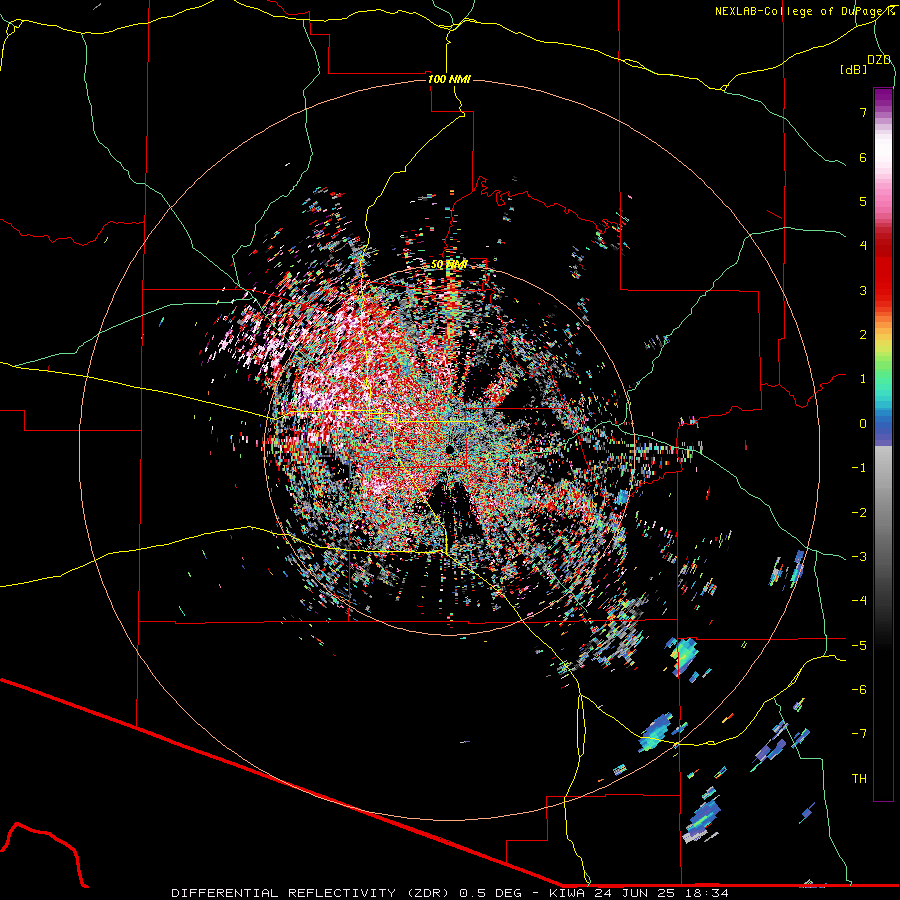Click the 0 value on the scale
900x900 pixels.
pos(863,424)
